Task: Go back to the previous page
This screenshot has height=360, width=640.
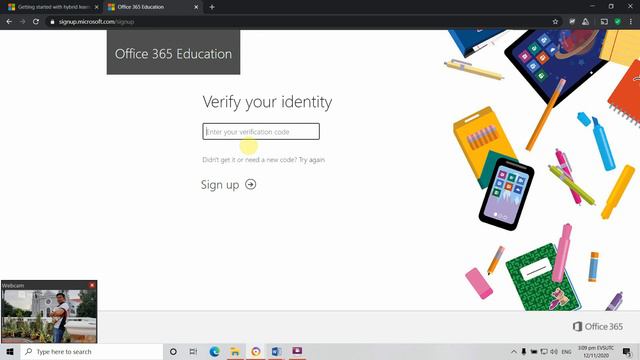Action: (9, 22)
